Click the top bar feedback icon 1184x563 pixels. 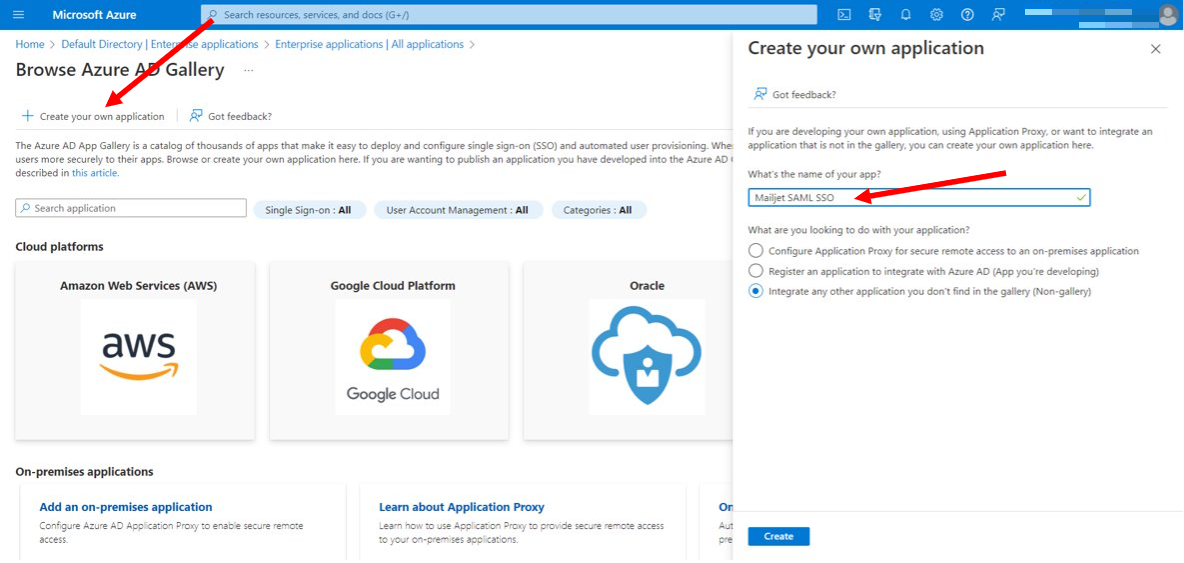tap(998, 14)
